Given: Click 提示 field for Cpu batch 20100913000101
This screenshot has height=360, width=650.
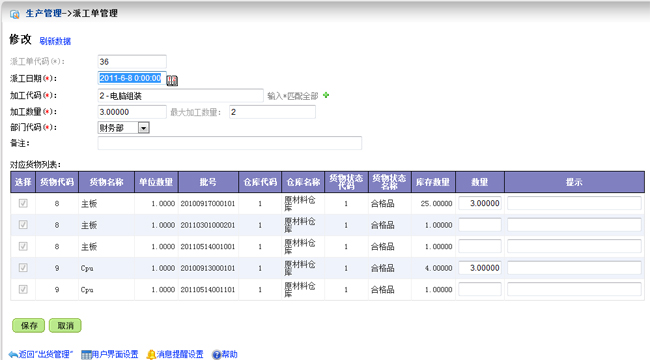Looking at the screenshot, I should 574,268.
